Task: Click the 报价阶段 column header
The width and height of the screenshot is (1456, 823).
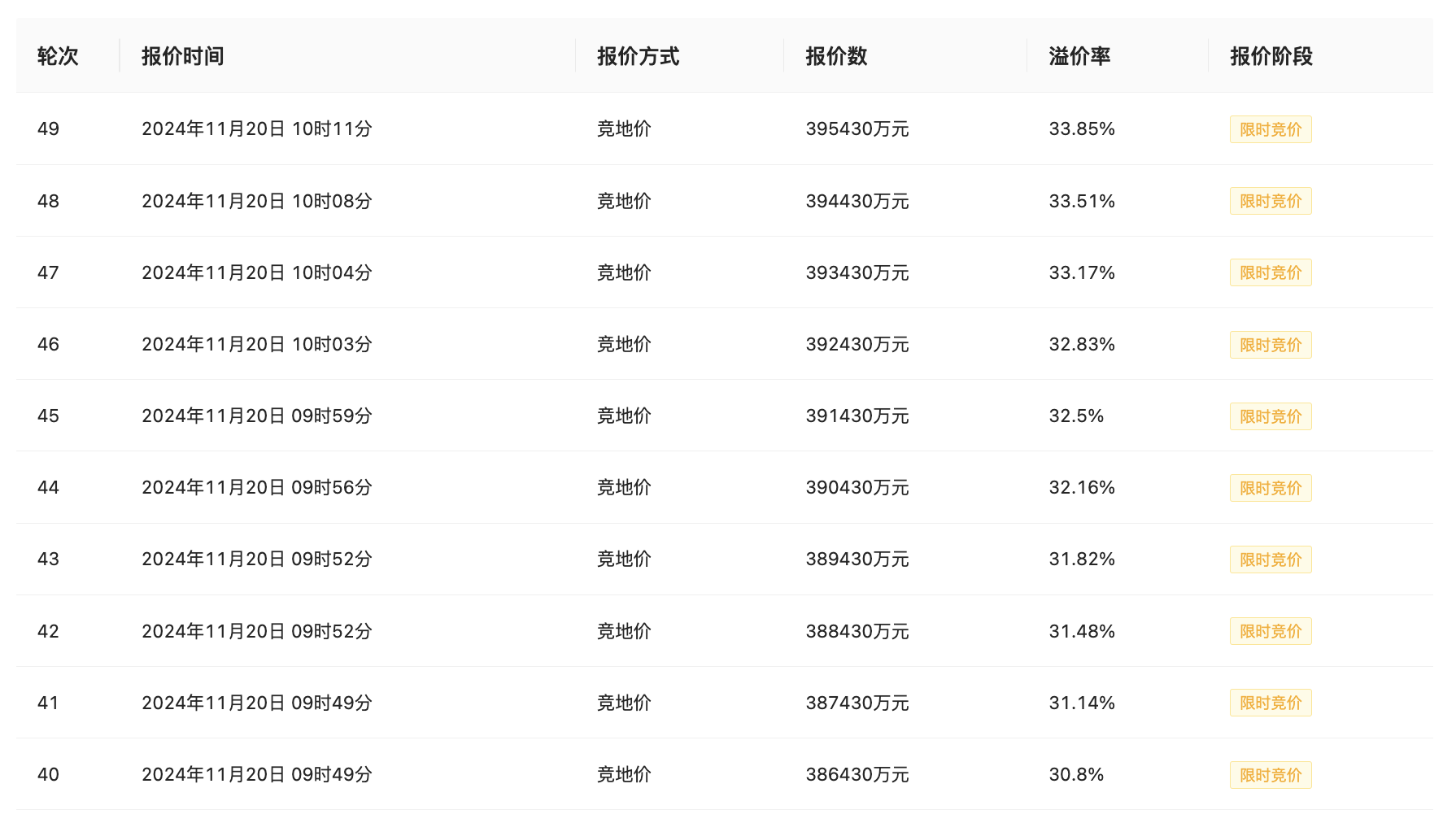Action: coord(1271,56)
